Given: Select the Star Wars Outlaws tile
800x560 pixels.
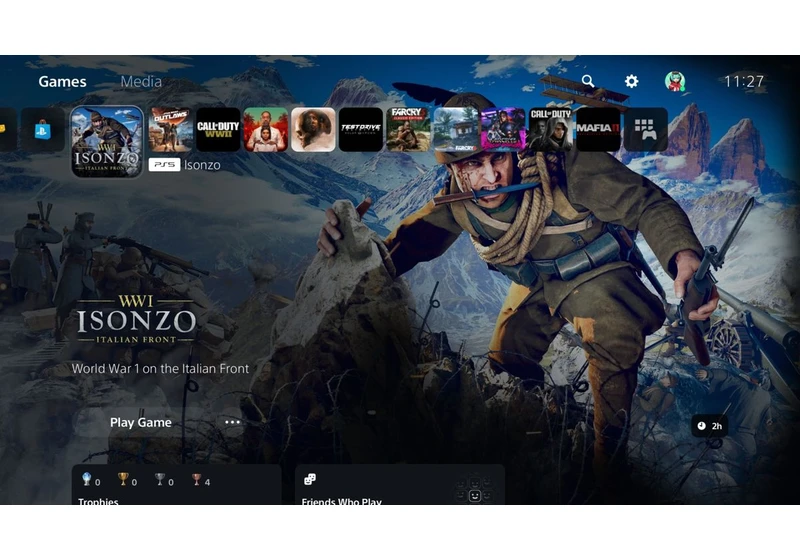Looking at the screenshot, I should coord(171,130).
